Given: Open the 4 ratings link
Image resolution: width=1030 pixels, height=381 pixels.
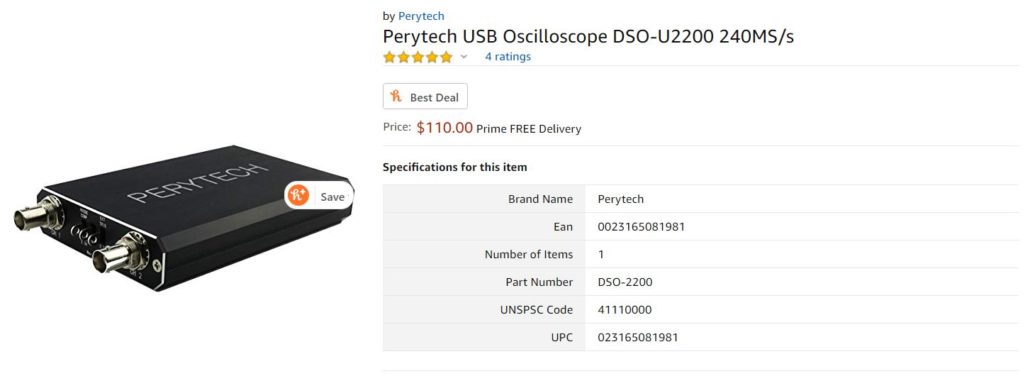Looking at the screenshot, I should (x=508, y=56).
